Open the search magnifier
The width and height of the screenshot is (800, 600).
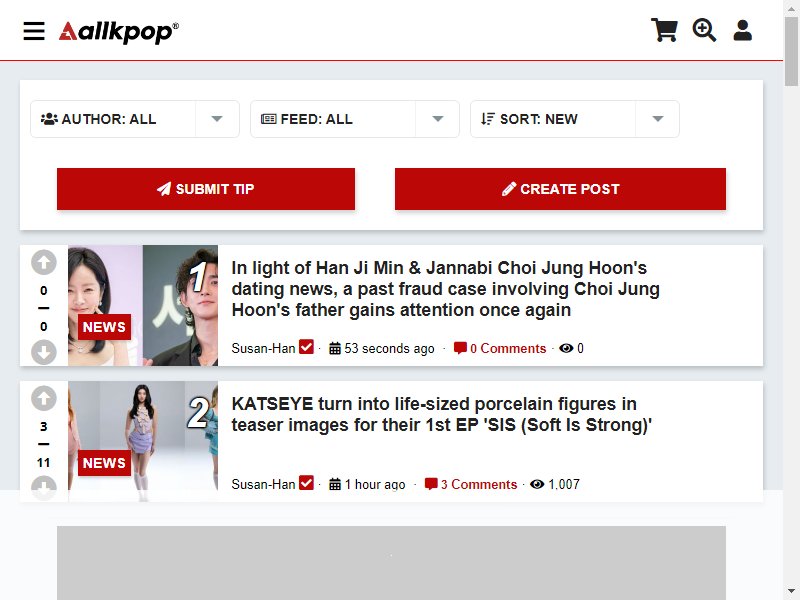[704, 30]
